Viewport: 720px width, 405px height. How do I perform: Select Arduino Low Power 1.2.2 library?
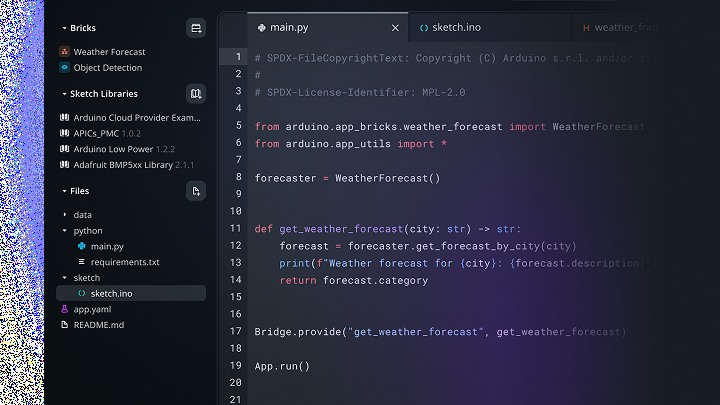pos(124,149)
